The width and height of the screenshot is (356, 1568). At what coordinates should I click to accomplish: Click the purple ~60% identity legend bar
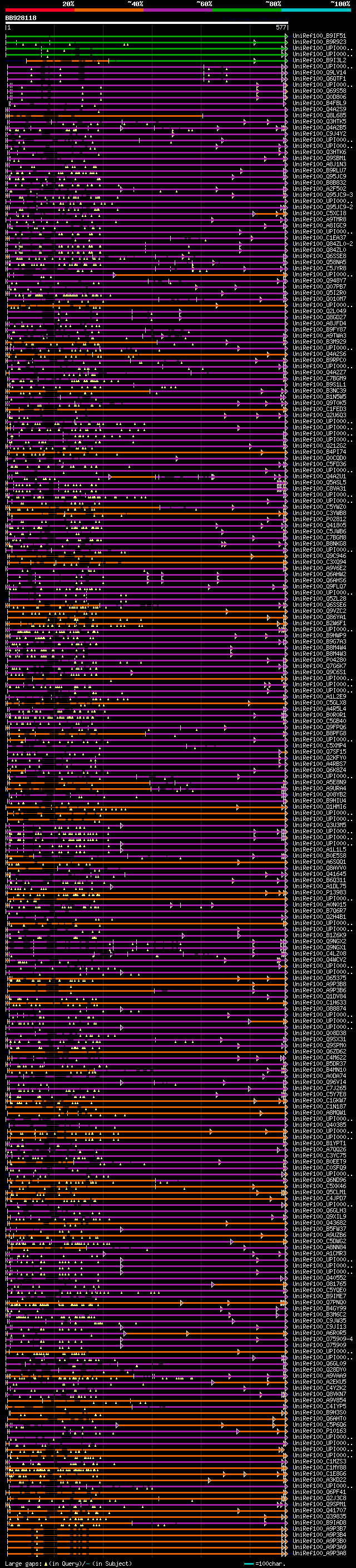coord(177,11)
